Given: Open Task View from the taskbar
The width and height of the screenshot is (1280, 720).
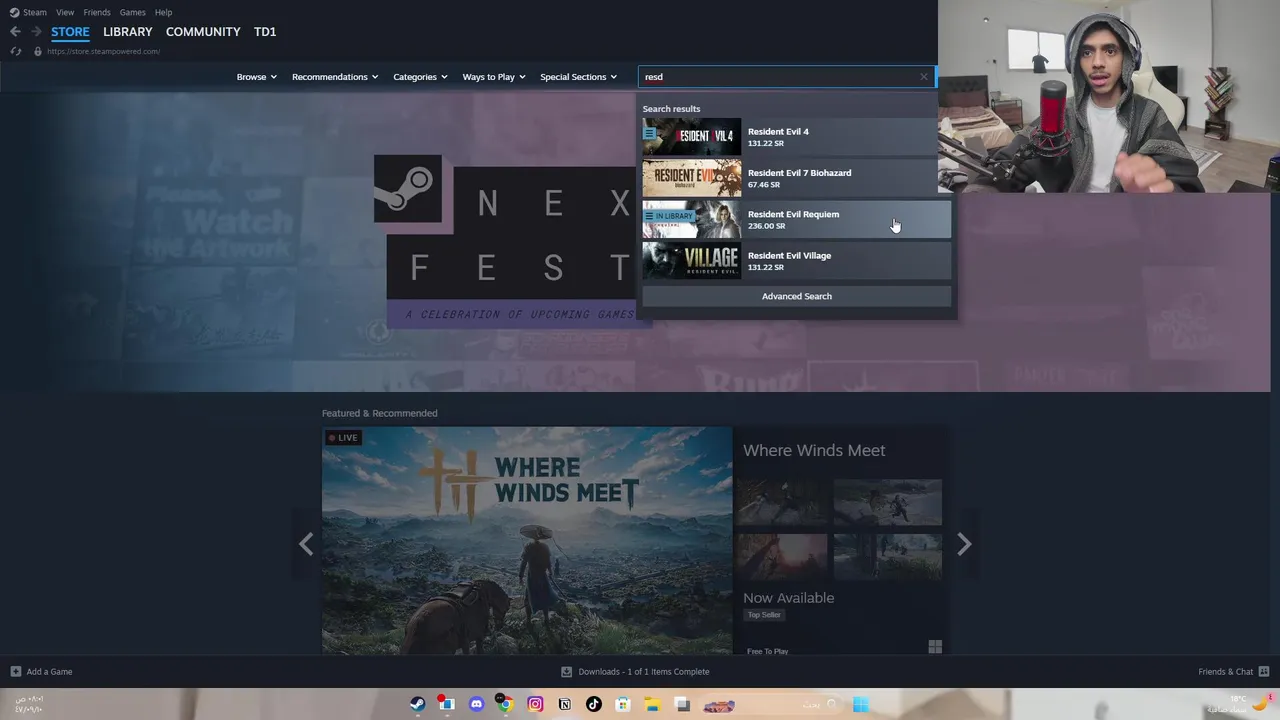Looking at the screenshot, I should point(682,704).
